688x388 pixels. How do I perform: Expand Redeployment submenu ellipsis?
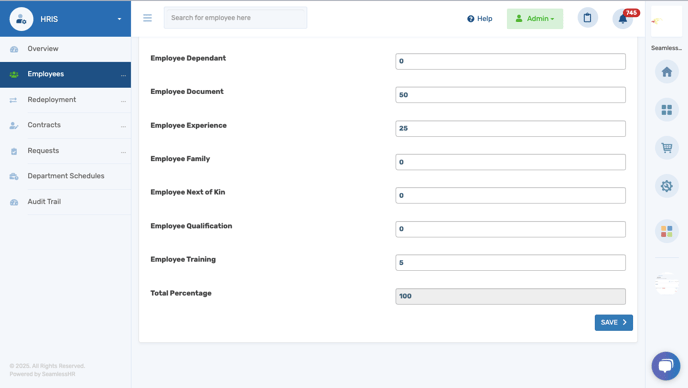click(x=123, y=101)
